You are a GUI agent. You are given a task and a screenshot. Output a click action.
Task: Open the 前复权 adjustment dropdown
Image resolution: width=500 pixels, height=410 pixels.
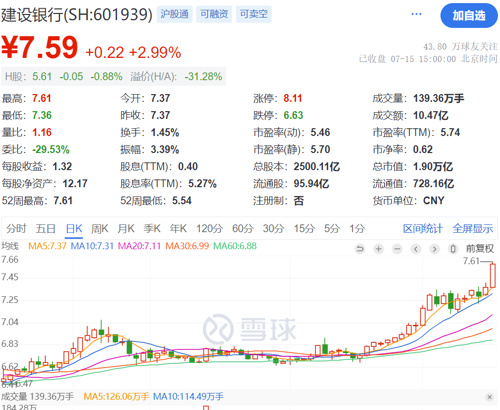tap(480, 249)
